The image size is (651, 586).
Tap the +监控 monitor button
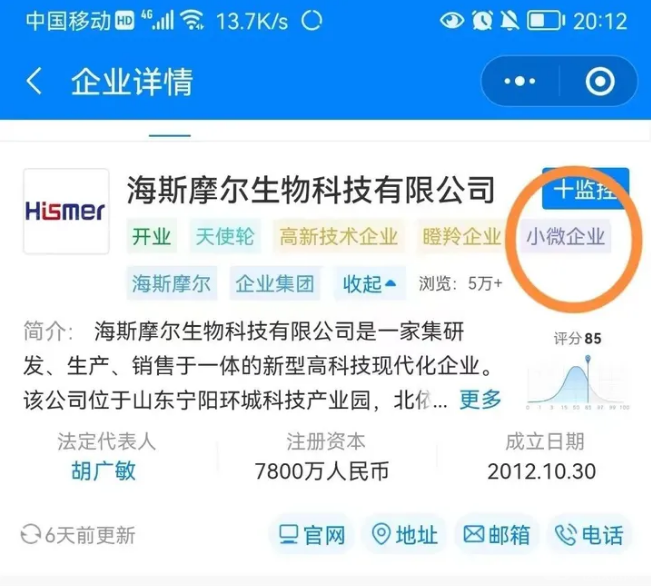[585, 189]
